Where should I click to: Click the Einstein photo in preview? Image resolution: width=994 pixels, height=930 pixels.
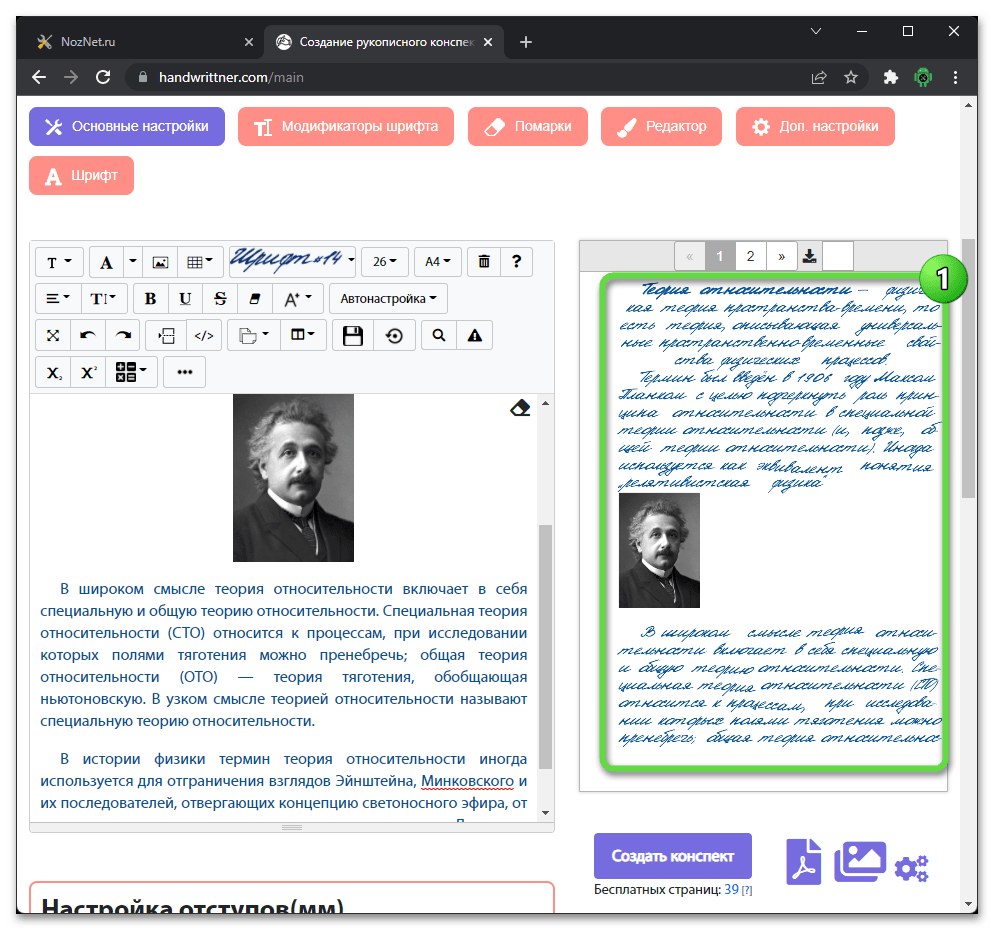pos(659,551)
